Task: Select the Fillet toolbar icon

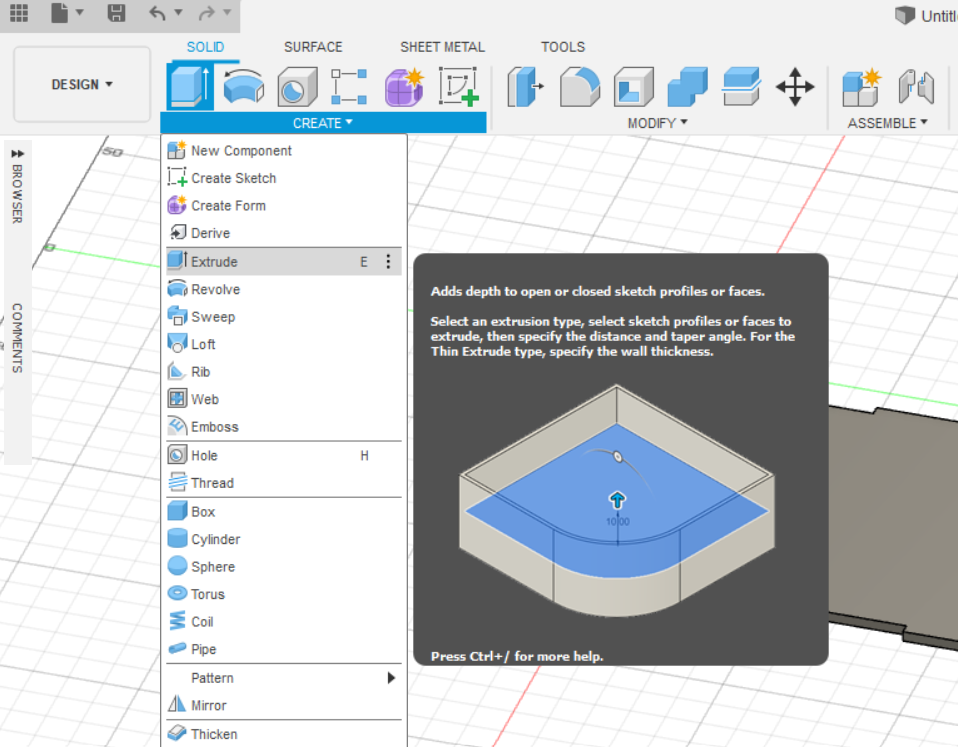Action: [x=580, y=86]
